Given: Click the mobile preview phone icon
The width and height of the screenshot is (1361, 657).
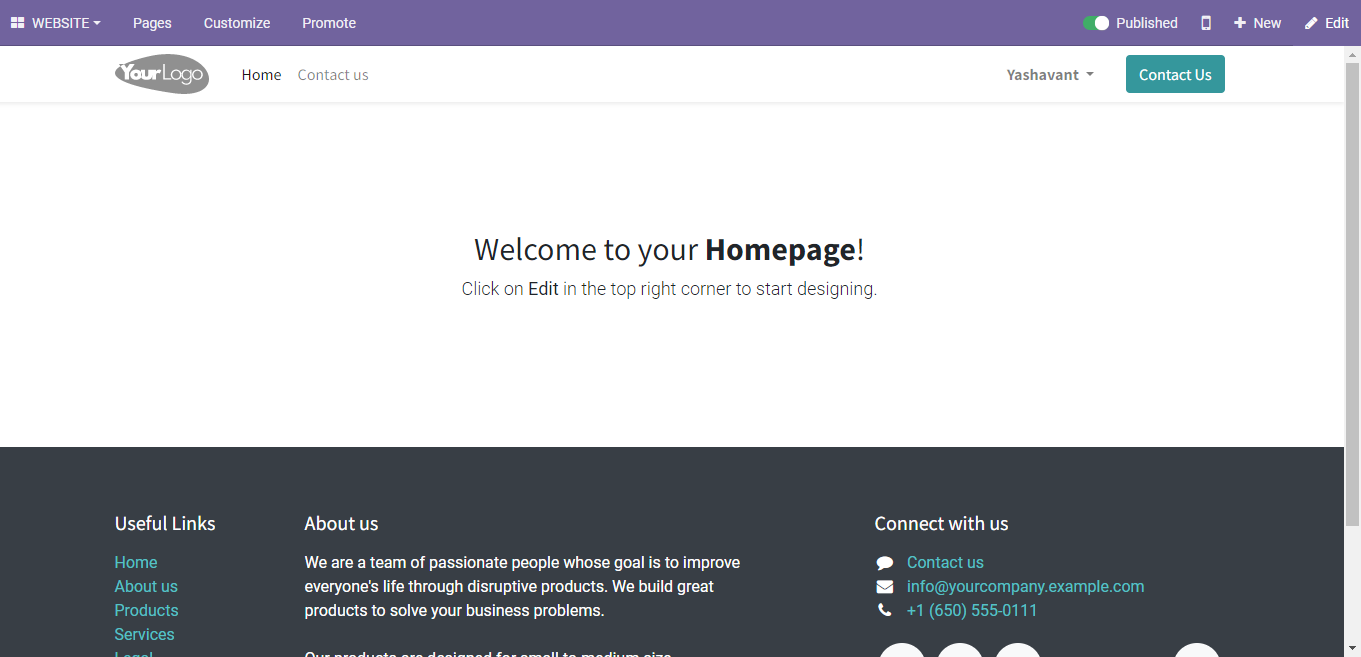Looking at the screenshot, I should point(1206,23).
